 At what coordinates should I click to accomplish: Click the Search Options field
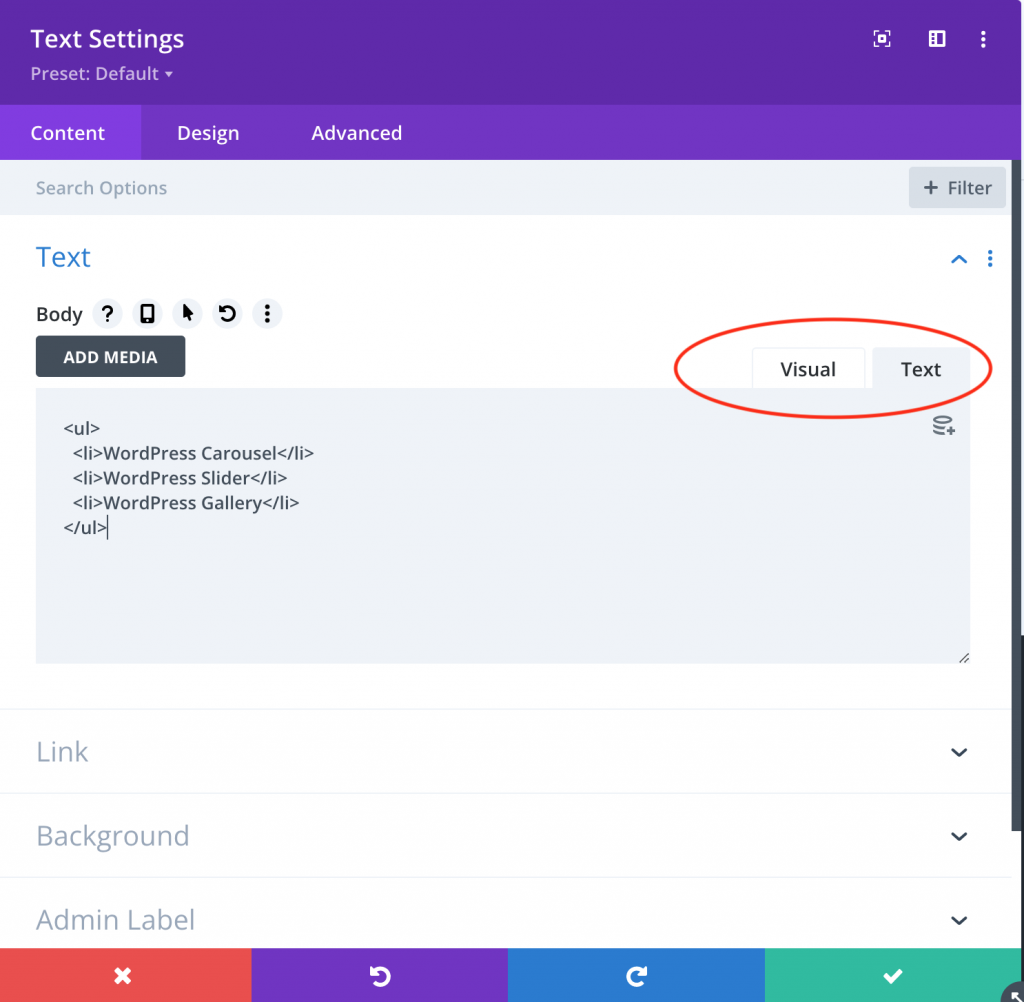[x=101, y=188]
